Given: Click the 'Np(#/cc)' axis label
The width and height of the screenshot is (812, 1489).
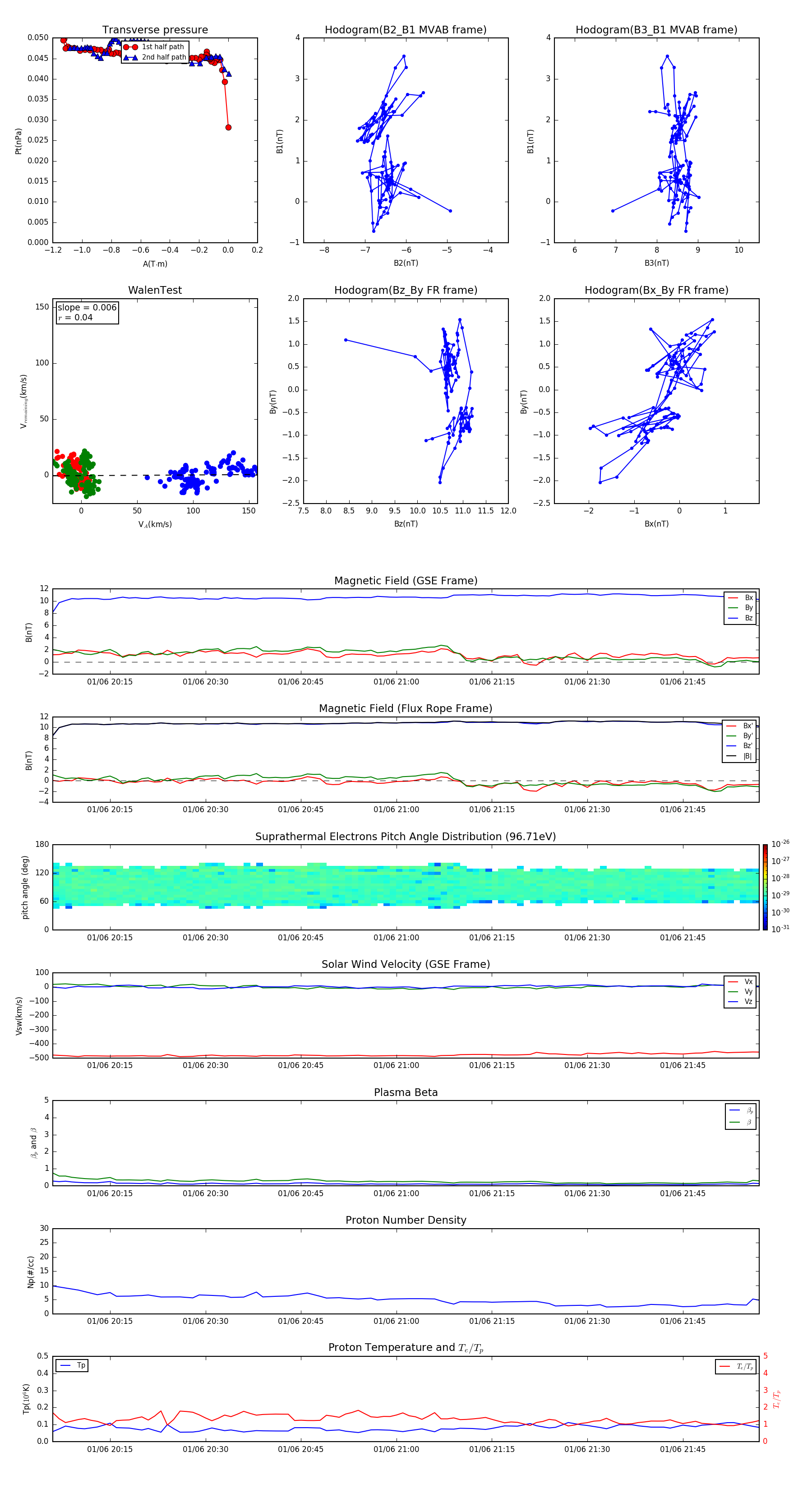Looking at the screenshot, I should pos(31,1272).
